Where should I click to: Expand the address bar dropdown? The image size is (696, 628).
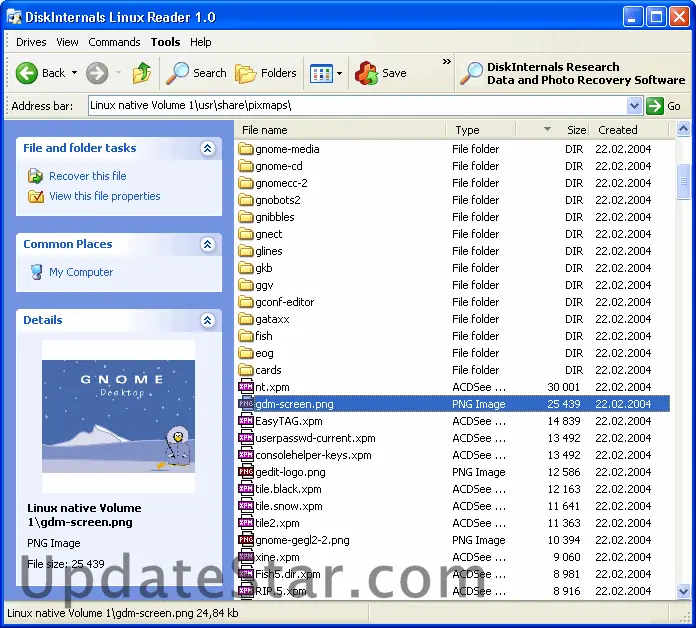point(634,106)
